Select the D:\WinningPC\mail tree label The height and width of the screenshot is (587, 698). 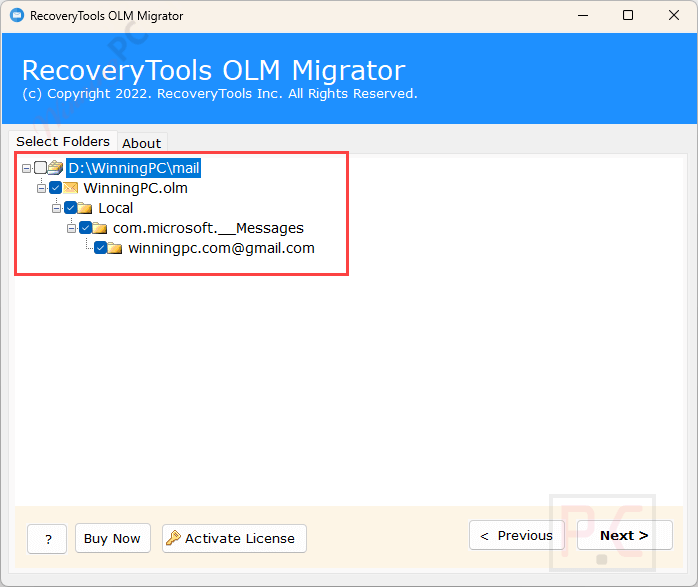coord(134,168)
